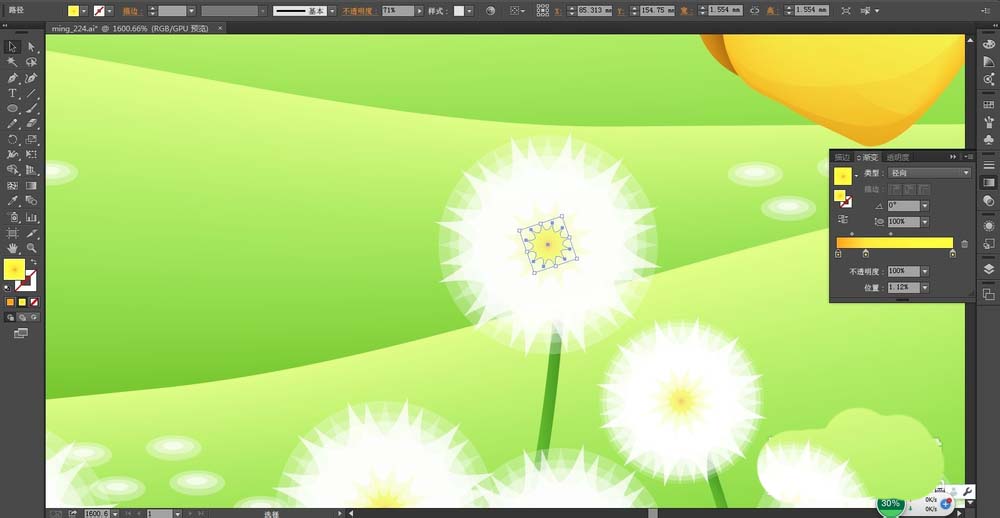Select the Blend tool
The image size is (1000, 518).
tap(31, 201)
